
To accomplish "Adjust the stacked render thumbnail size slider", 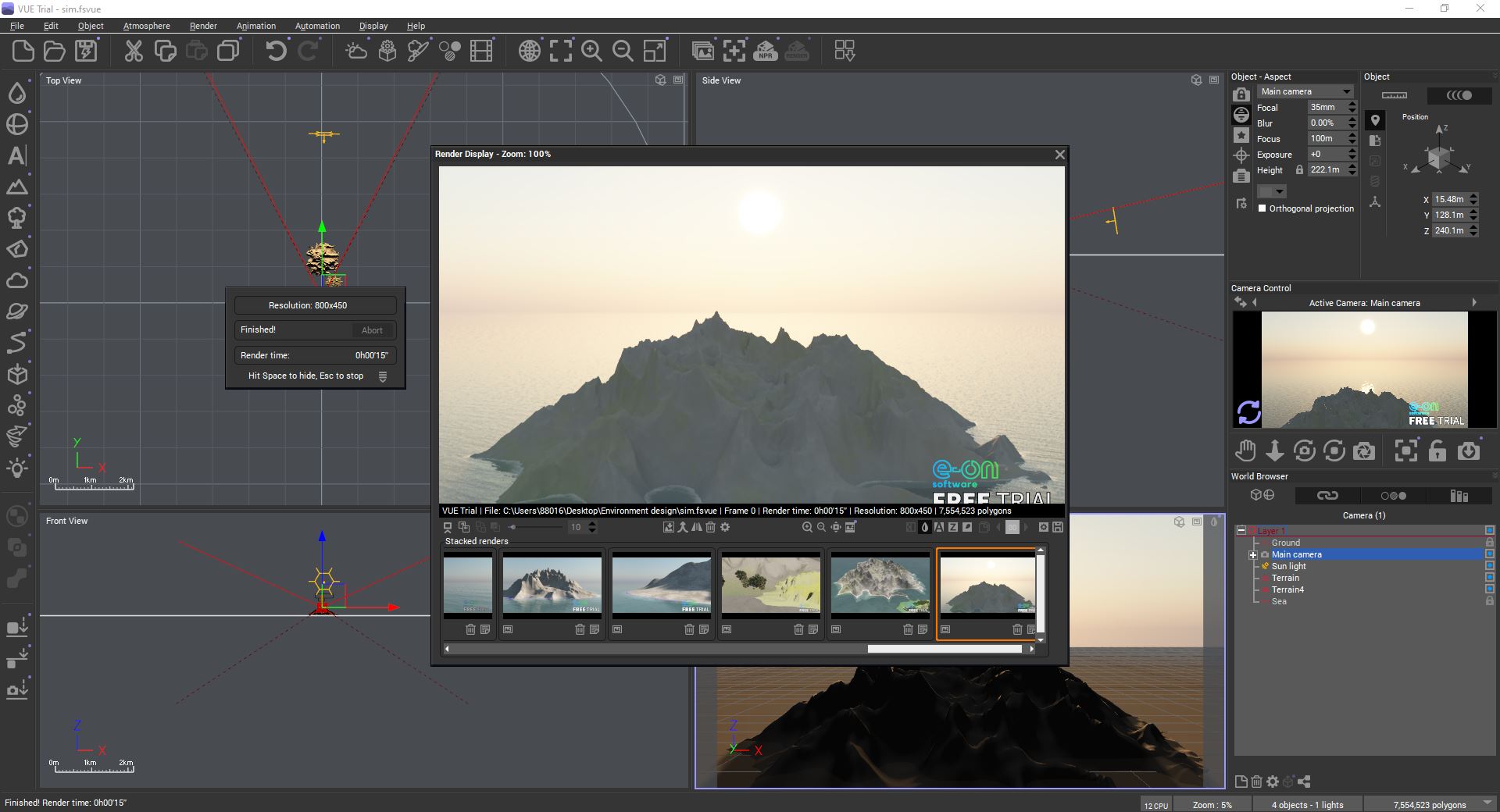I will (537, 527).
